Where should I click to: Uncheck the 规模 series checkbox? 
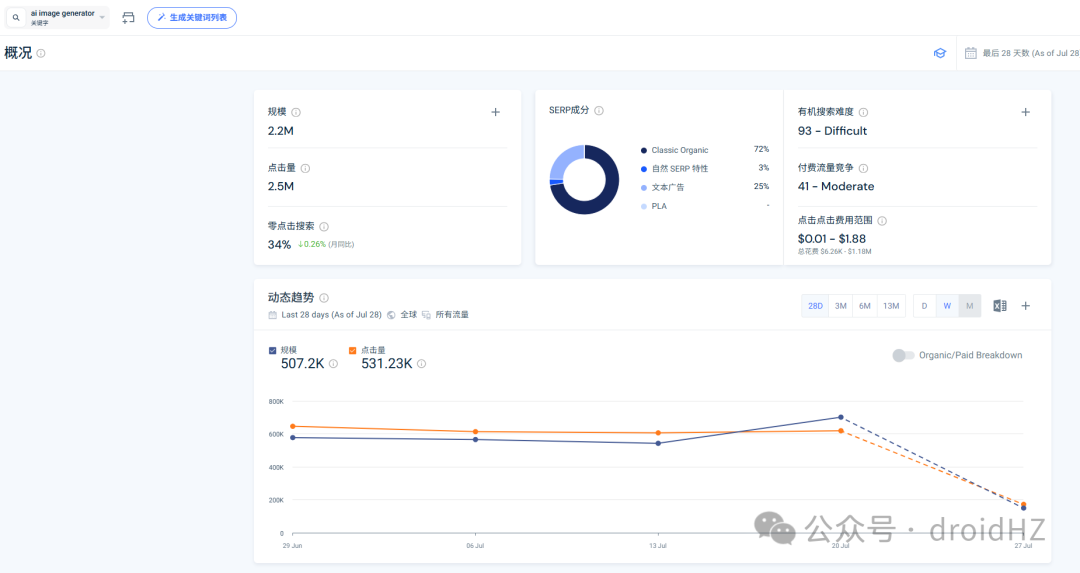click(x=273, y=351)
